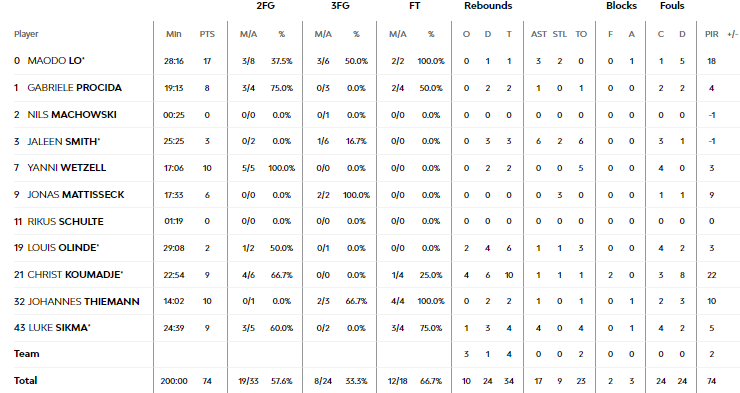Viewport: 740px width, 393px height.
Task: Select Nils Machowski player name
Action: click(x=72, y=115)
